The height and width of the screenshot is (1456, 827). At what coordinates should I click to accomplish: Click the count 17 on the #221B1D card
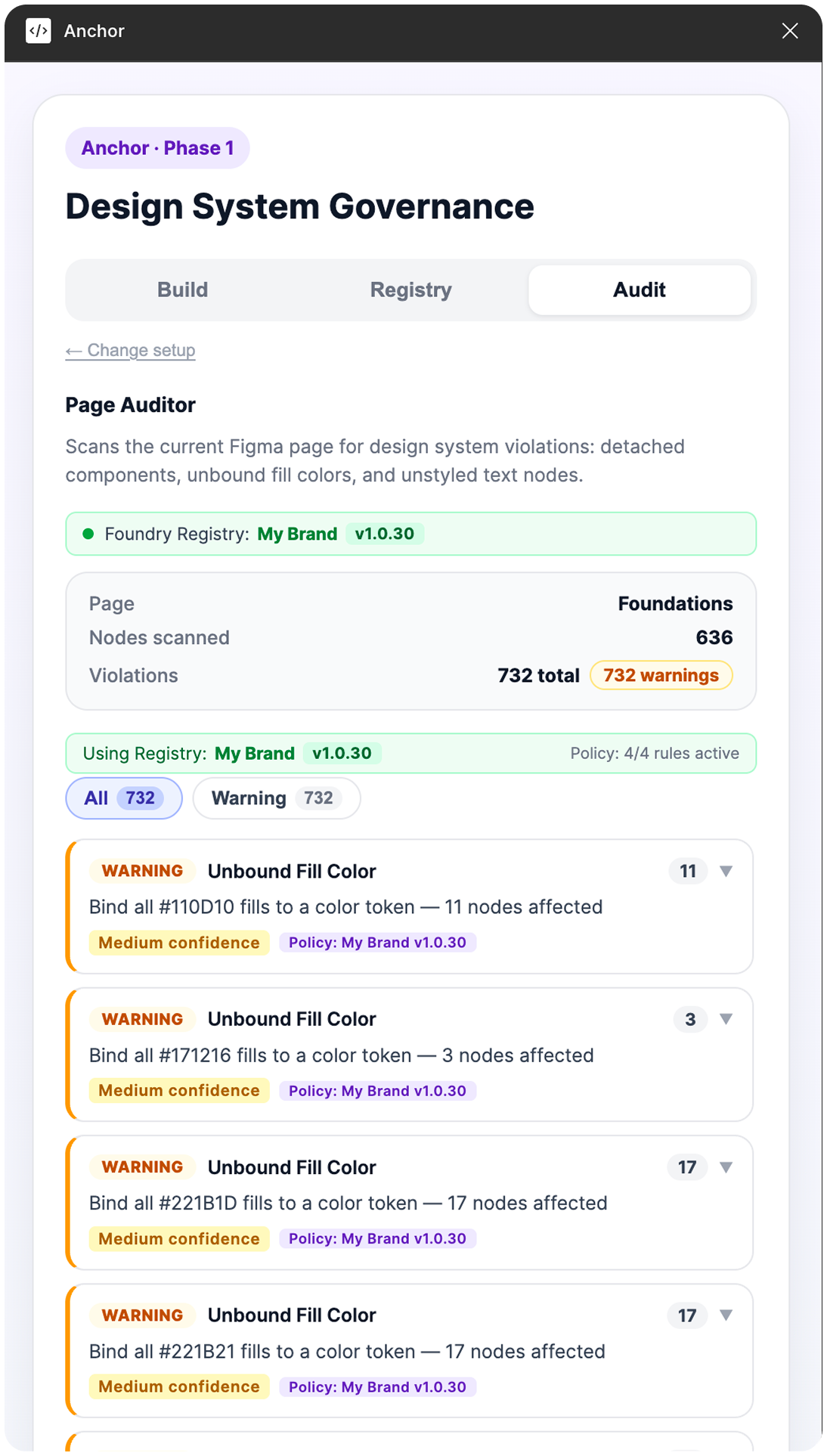[x=687, y=1168]
